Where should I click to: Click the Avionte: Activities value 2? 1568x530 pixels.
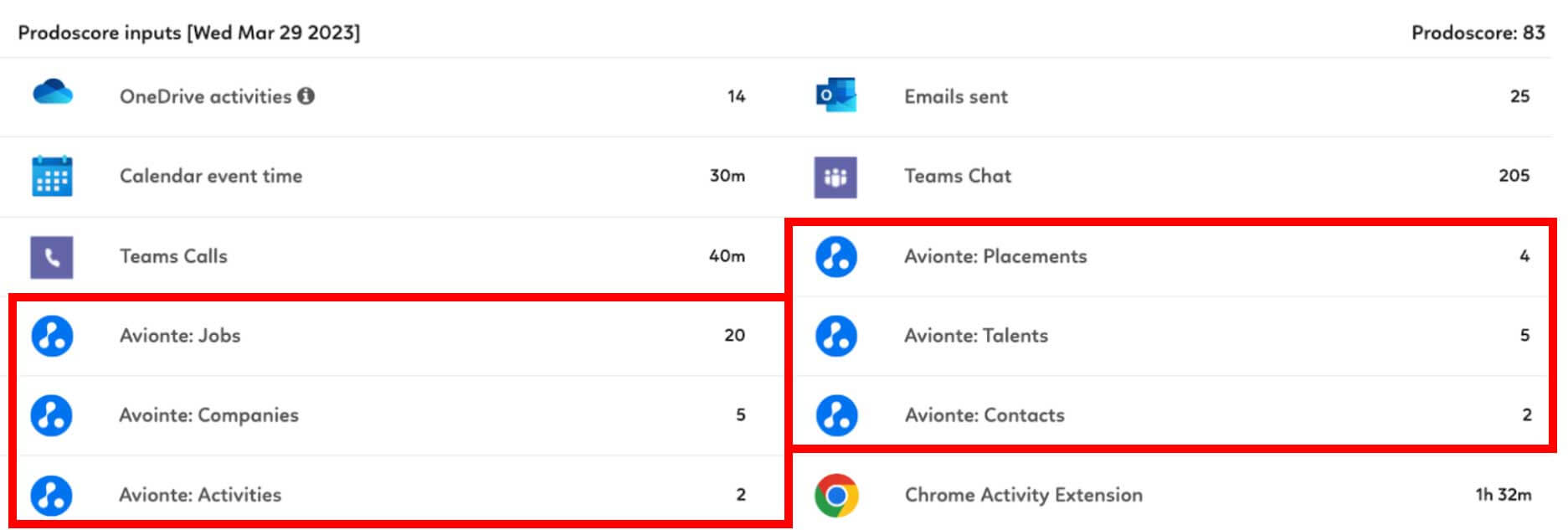[740, 495]
